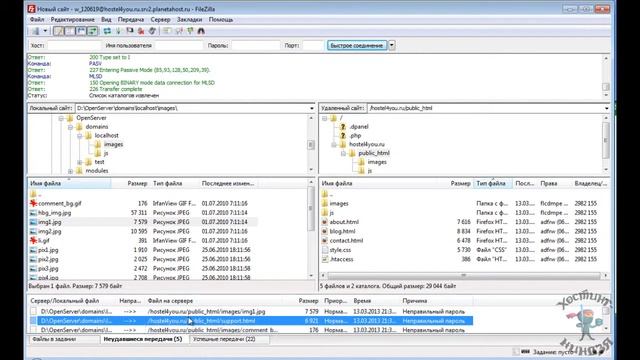Screen dimensions: 640x360
Task: Expand test folder in local tree
Action: [80, 162]
